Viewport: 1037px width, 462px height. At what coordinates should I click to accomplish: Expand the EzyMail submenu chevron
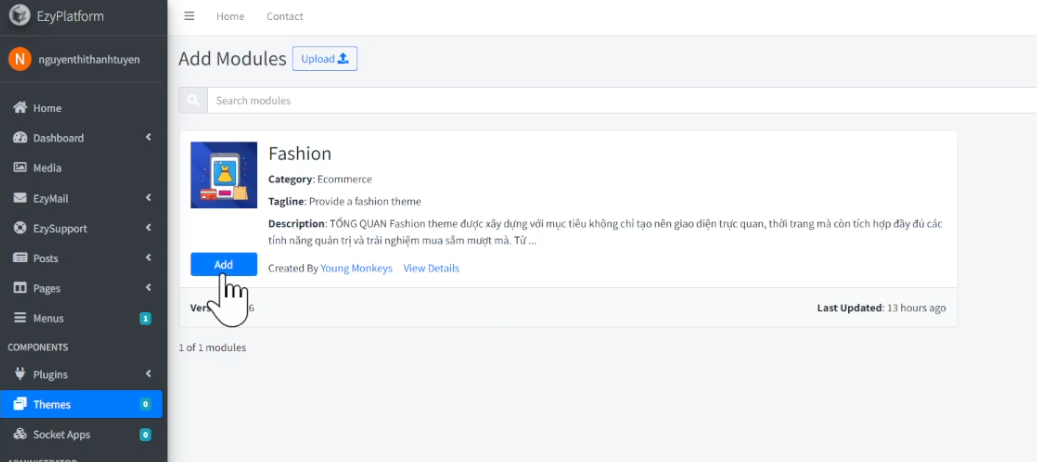[x=148, y=198]
